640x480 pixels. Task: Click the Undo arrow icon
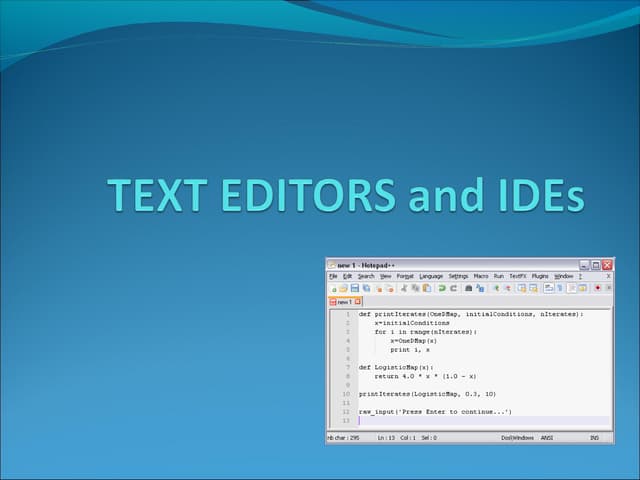441,288
